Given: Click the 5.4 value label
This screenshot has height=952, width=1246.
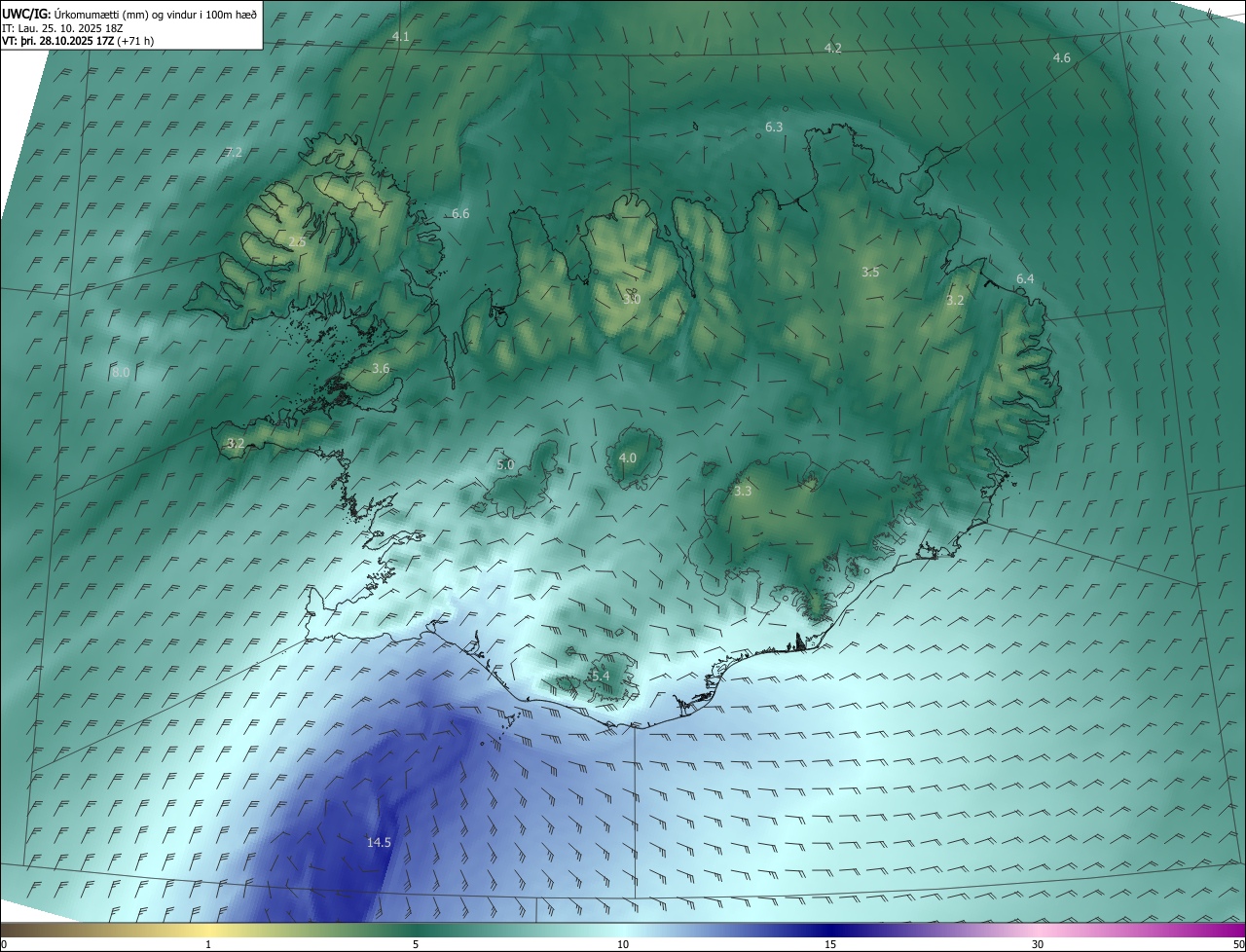Looking at the screenshot, I should coord(601,676).
